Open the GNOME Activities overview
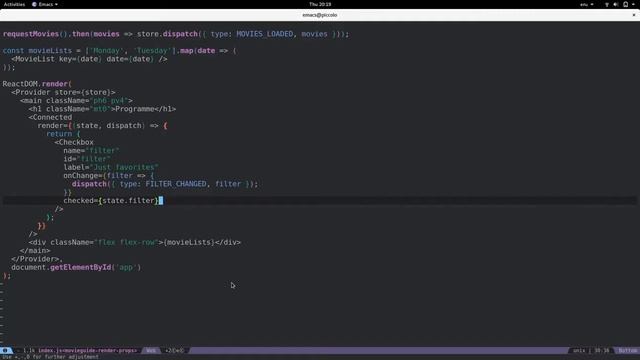Image resolution: width=640 pixels, height=360 pixels. tap(14, 4)
